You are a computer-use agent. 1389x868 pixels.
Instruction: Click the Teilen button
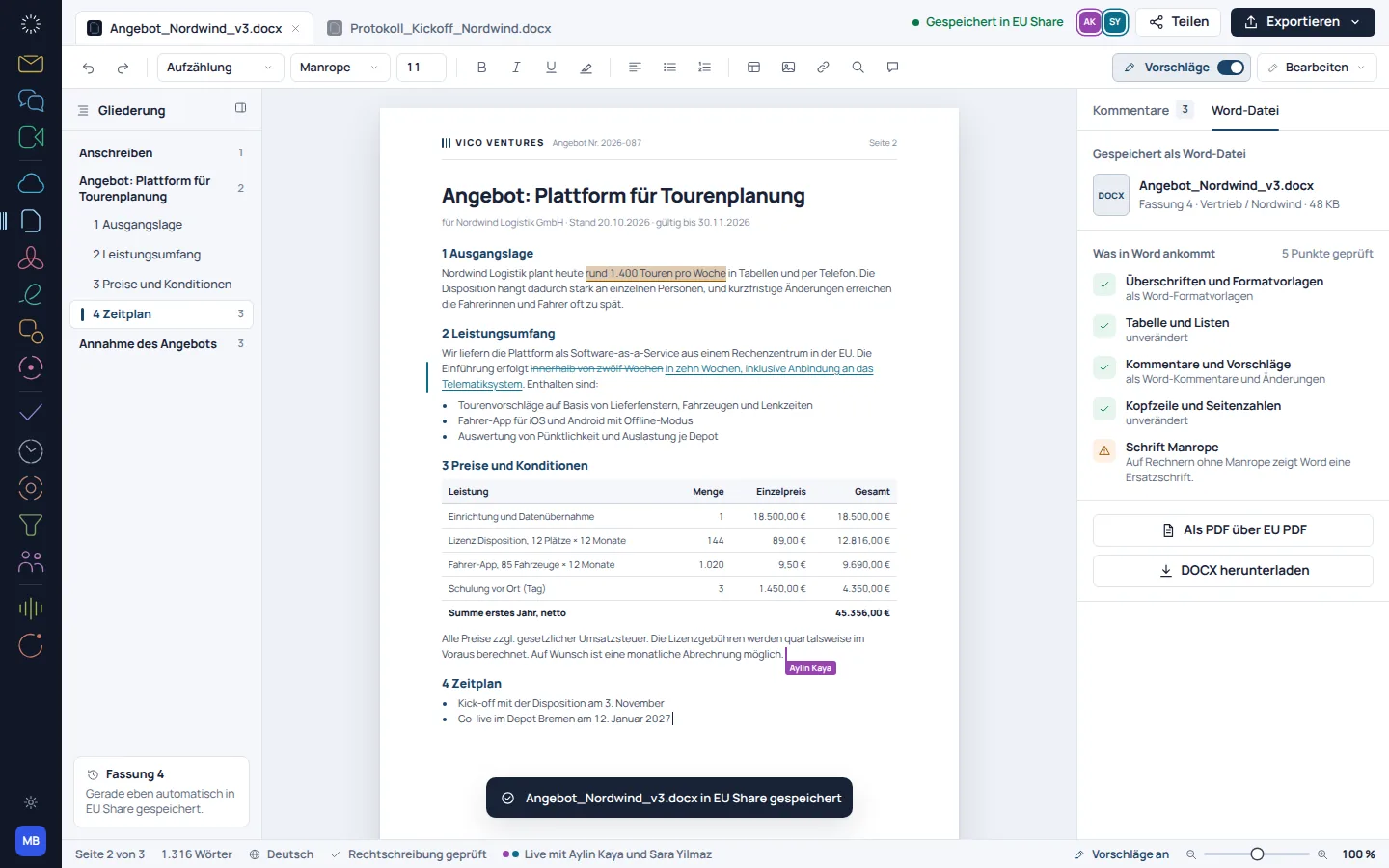pos(1179,22)
